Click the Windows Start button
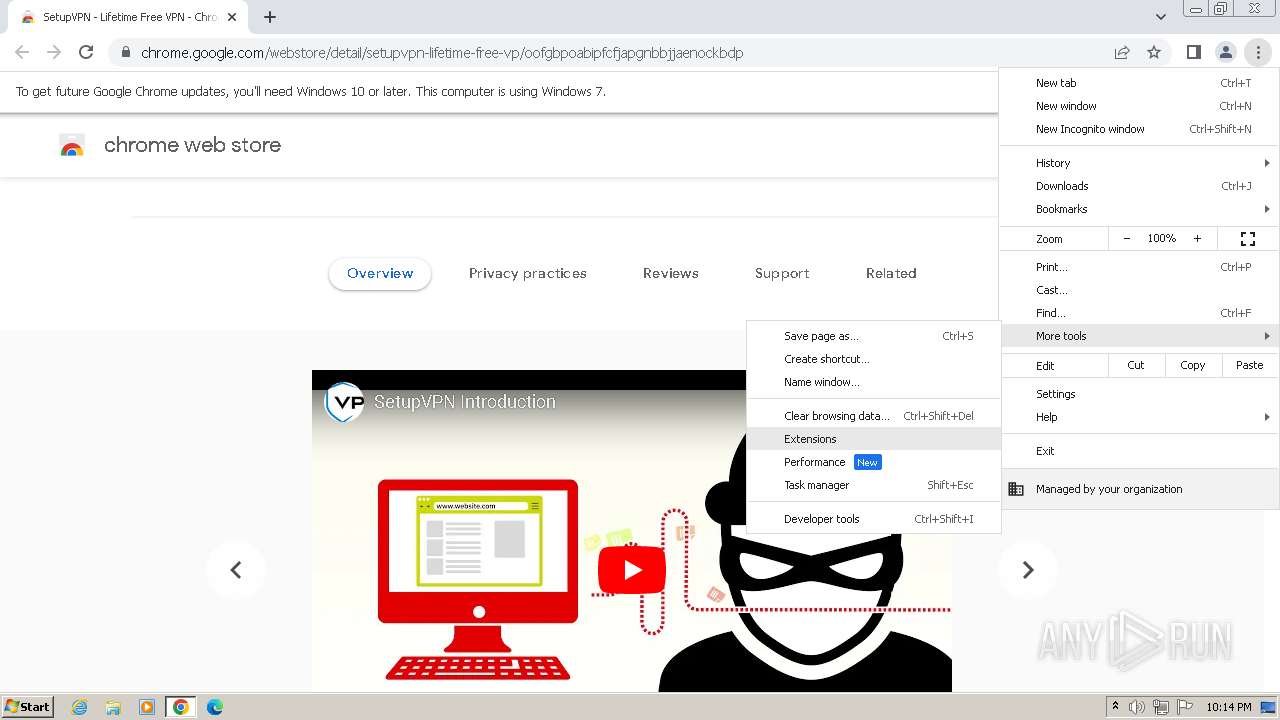 pyautogui.click(x=28, y=706)
